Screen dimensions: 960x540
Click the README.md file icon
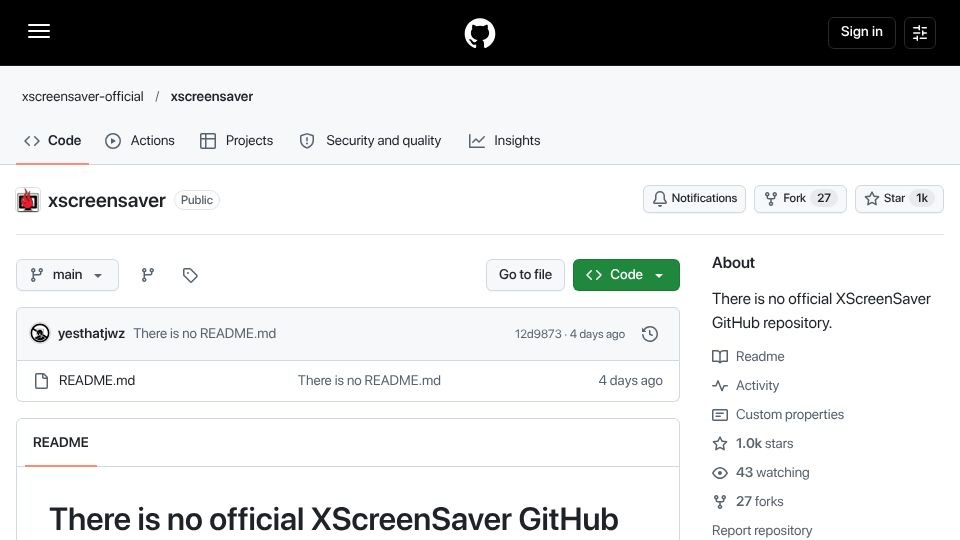(x=41, y=381)
